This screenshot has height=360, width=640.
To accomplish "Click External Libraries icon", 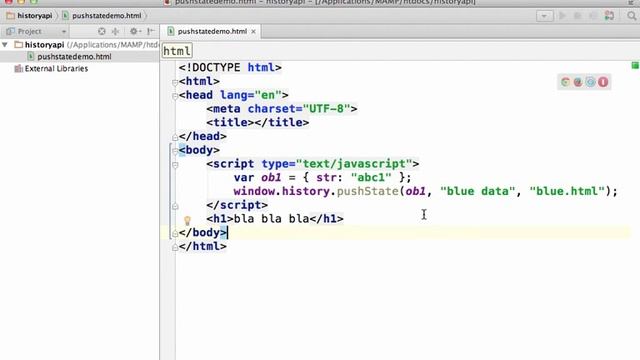I will pos(18,69).
